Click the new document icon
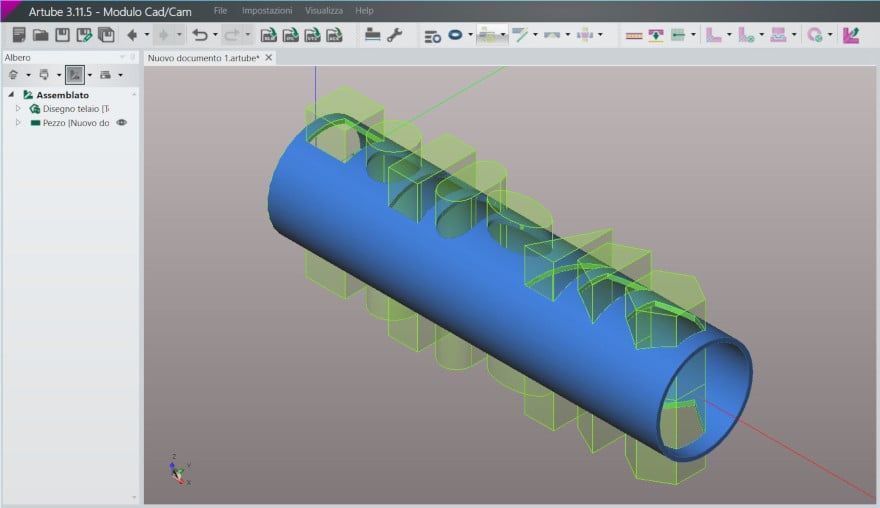Image resolution: width=880 pixels, height=508 pixels. coord(18,35)
